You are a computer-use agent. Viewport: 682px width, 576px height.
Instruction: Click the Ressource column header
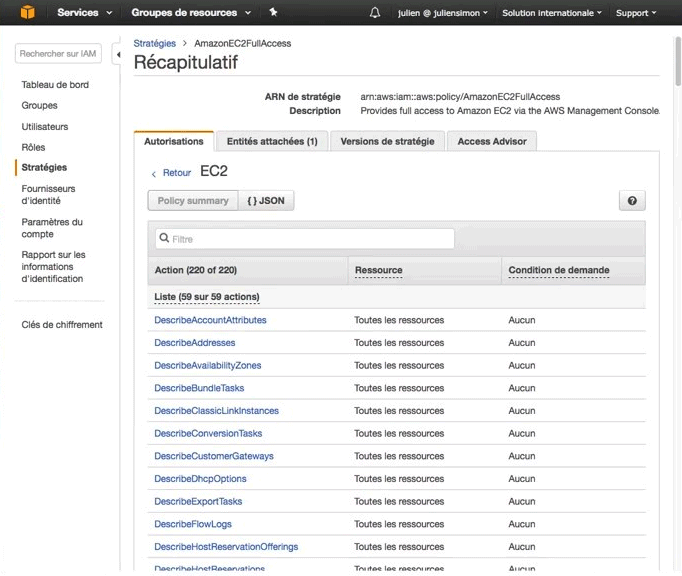(x=378, y=270)
